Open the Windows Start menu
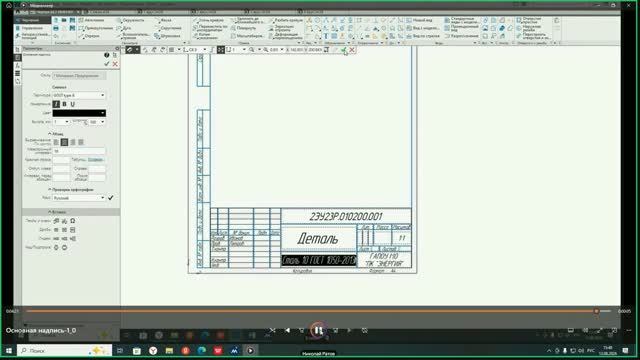640x360 pixels. 9,351
